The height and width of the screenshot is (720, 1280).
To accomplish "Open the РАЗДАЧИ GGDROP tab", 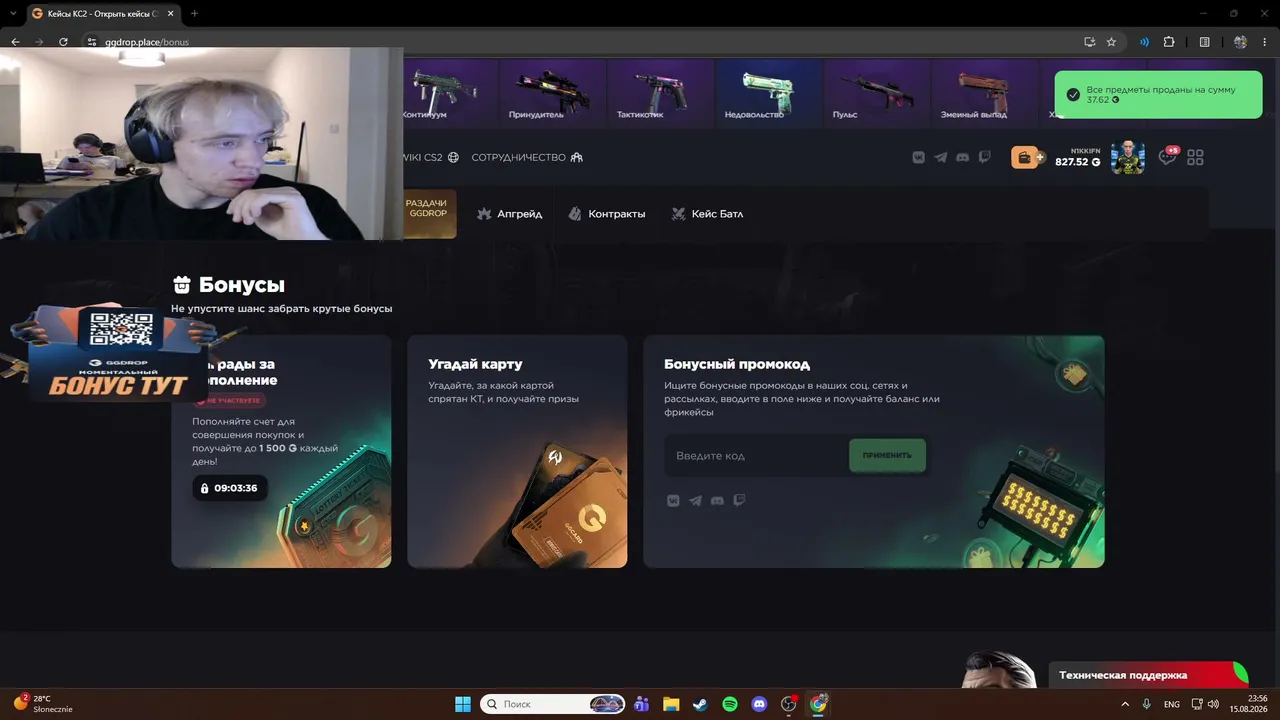I will tap(428, 213).
